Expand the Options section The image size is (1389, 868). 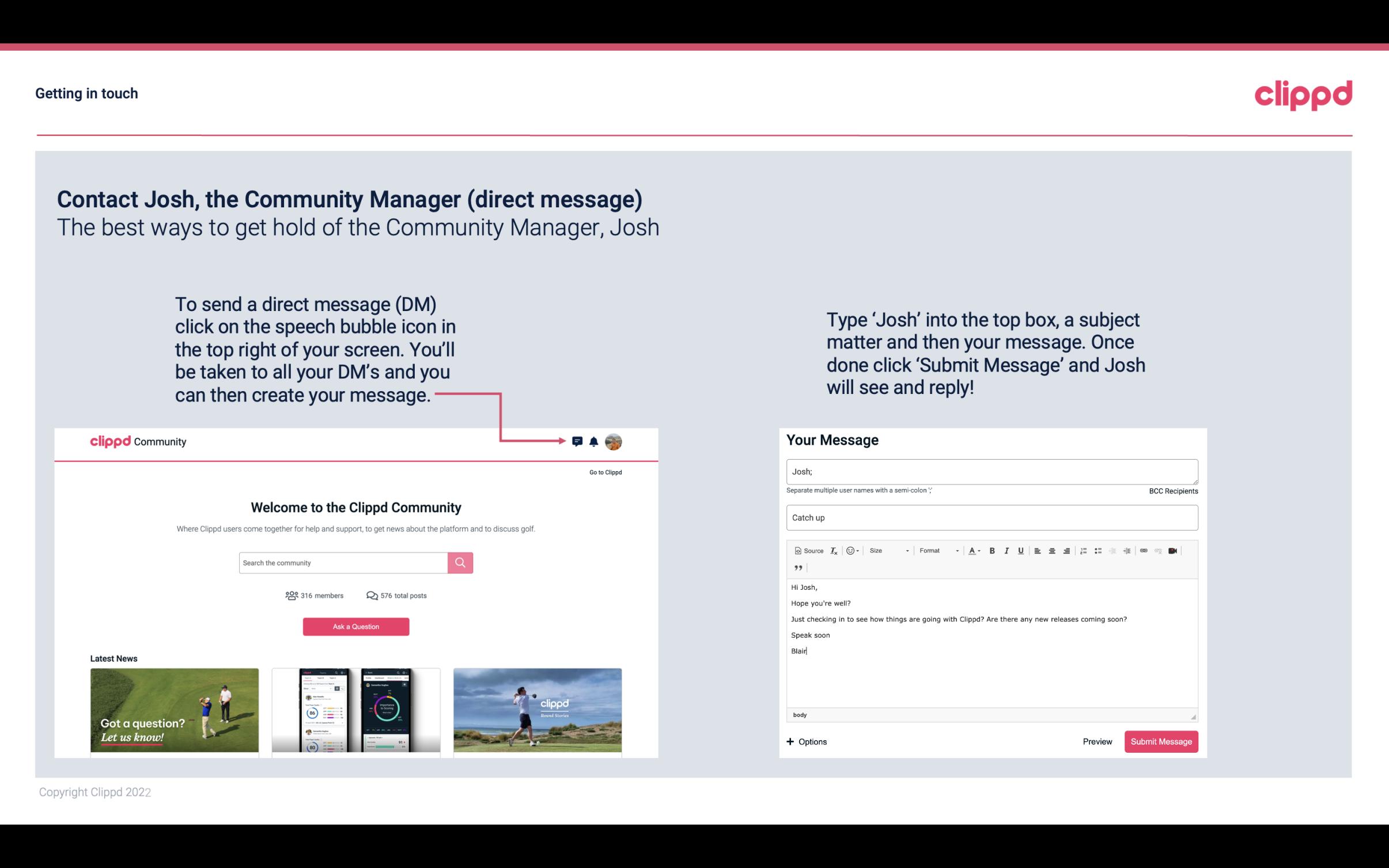(x=806, y=742)
